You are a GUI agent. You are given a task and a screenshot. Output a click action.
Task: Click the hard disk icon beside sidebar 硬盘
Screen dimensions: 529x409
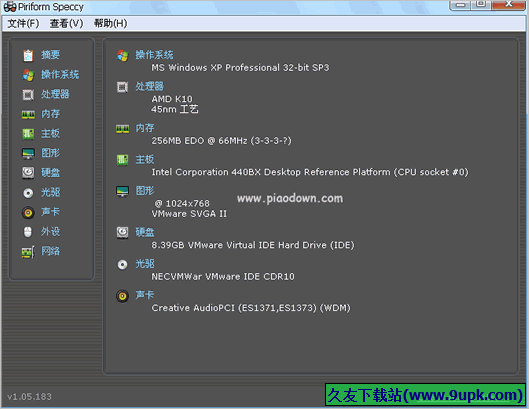coord(28,173)
